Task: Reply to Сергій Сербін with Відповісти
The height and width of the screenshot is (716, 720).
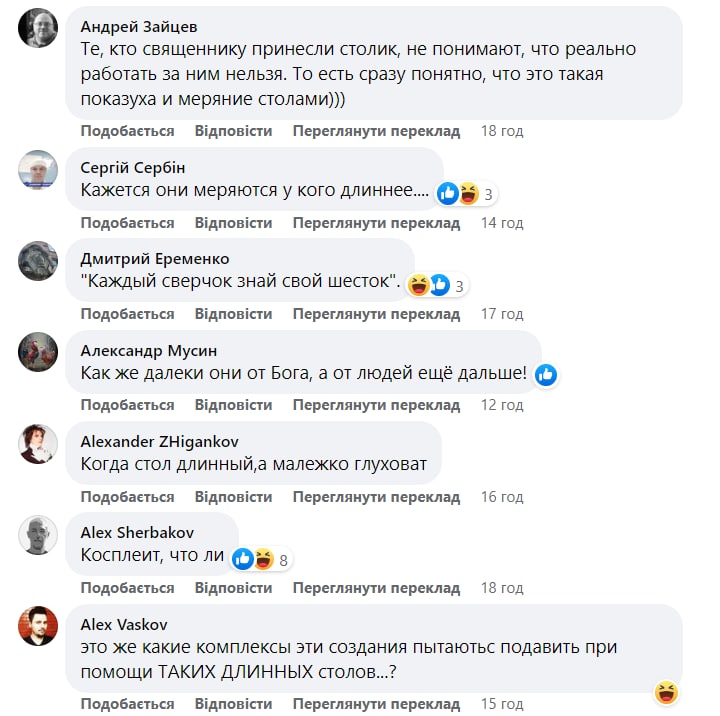Action: coord(233,222)
